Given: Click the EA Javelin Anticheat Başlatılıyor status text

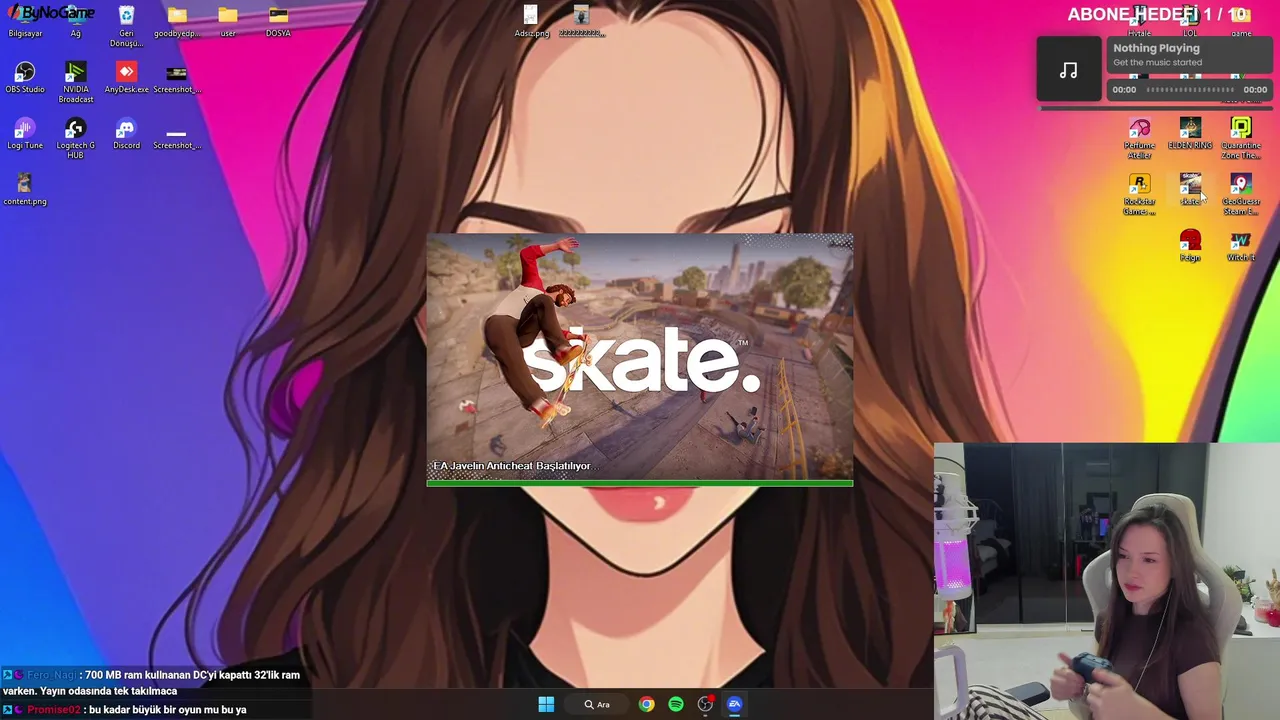Looking at the screenshot, I should (x=513, y=466).
